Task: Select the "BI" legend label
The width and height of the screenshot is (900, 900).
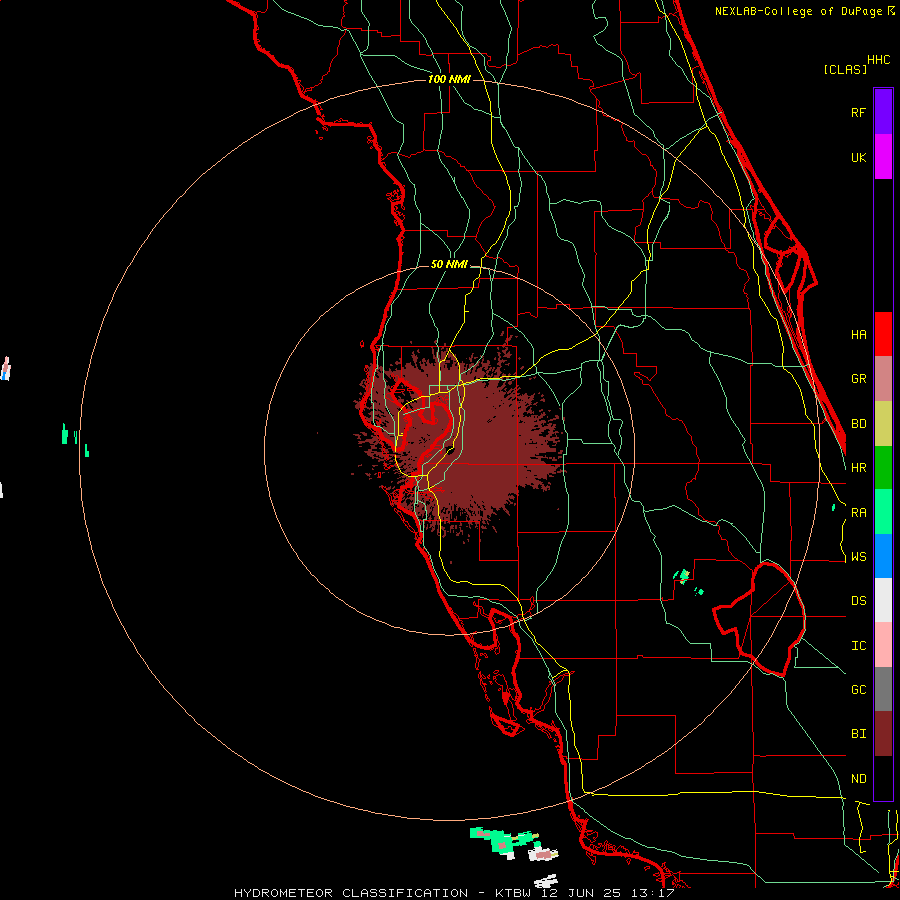Action: (x=858, y=734)
